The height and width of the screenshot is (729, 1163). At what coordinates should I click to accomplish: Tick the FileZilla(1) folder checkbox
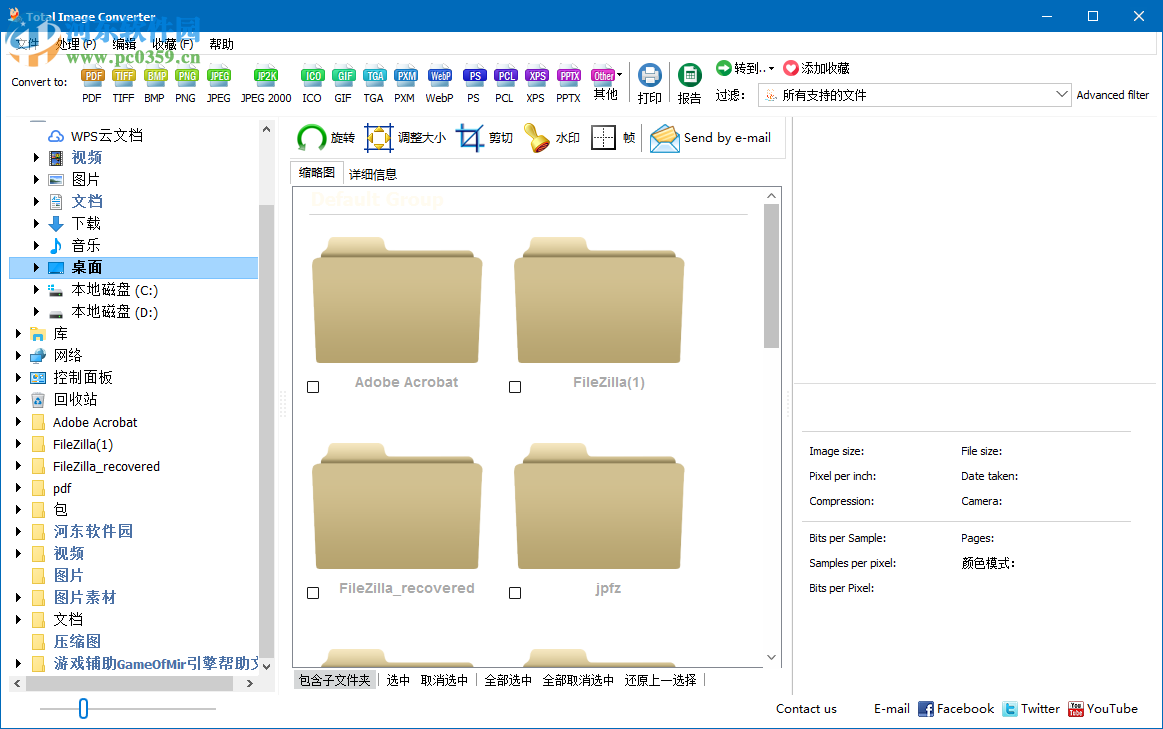coord(515,387)
